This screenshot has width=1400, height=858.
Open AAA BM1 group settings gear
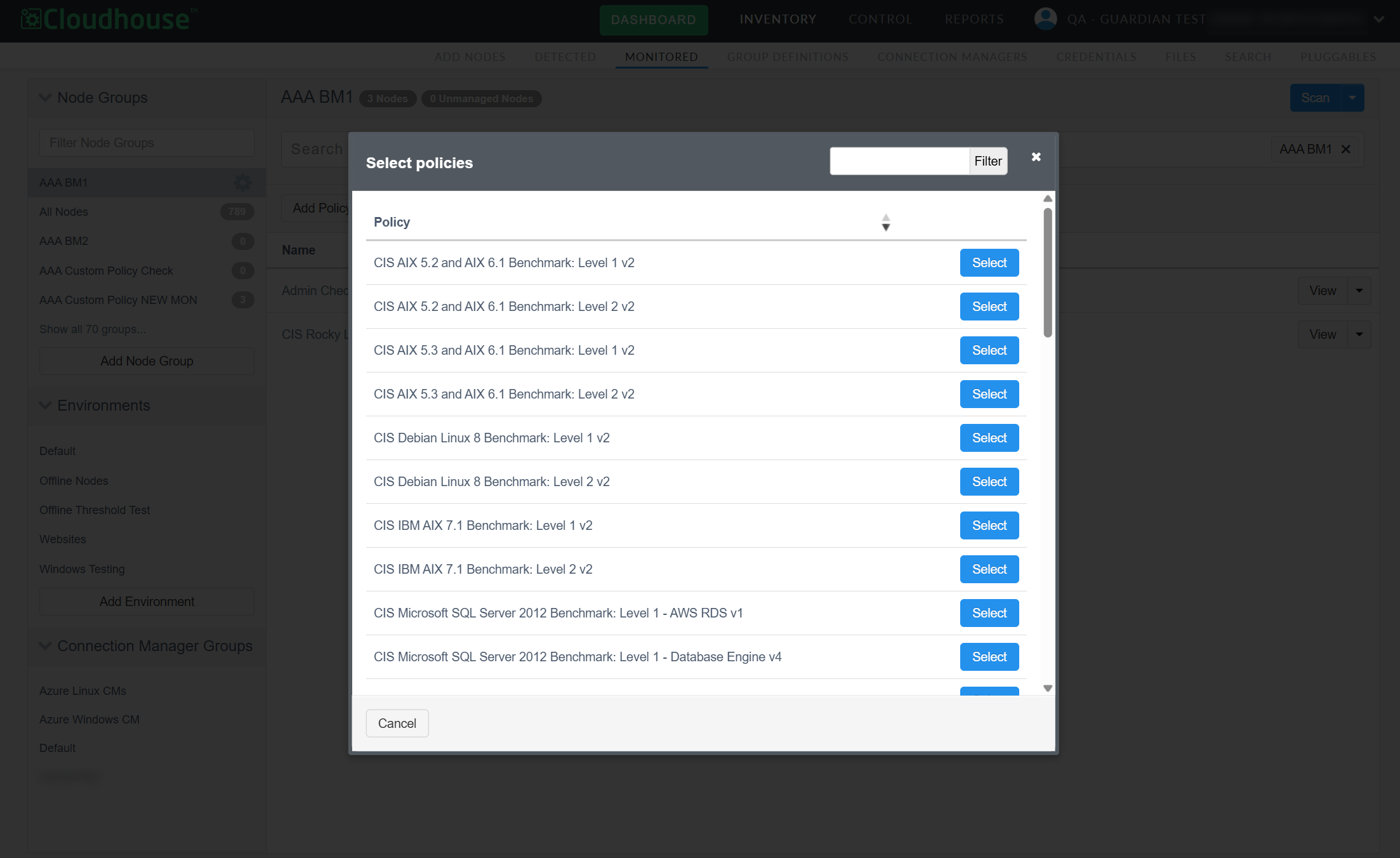pos(242,183)
